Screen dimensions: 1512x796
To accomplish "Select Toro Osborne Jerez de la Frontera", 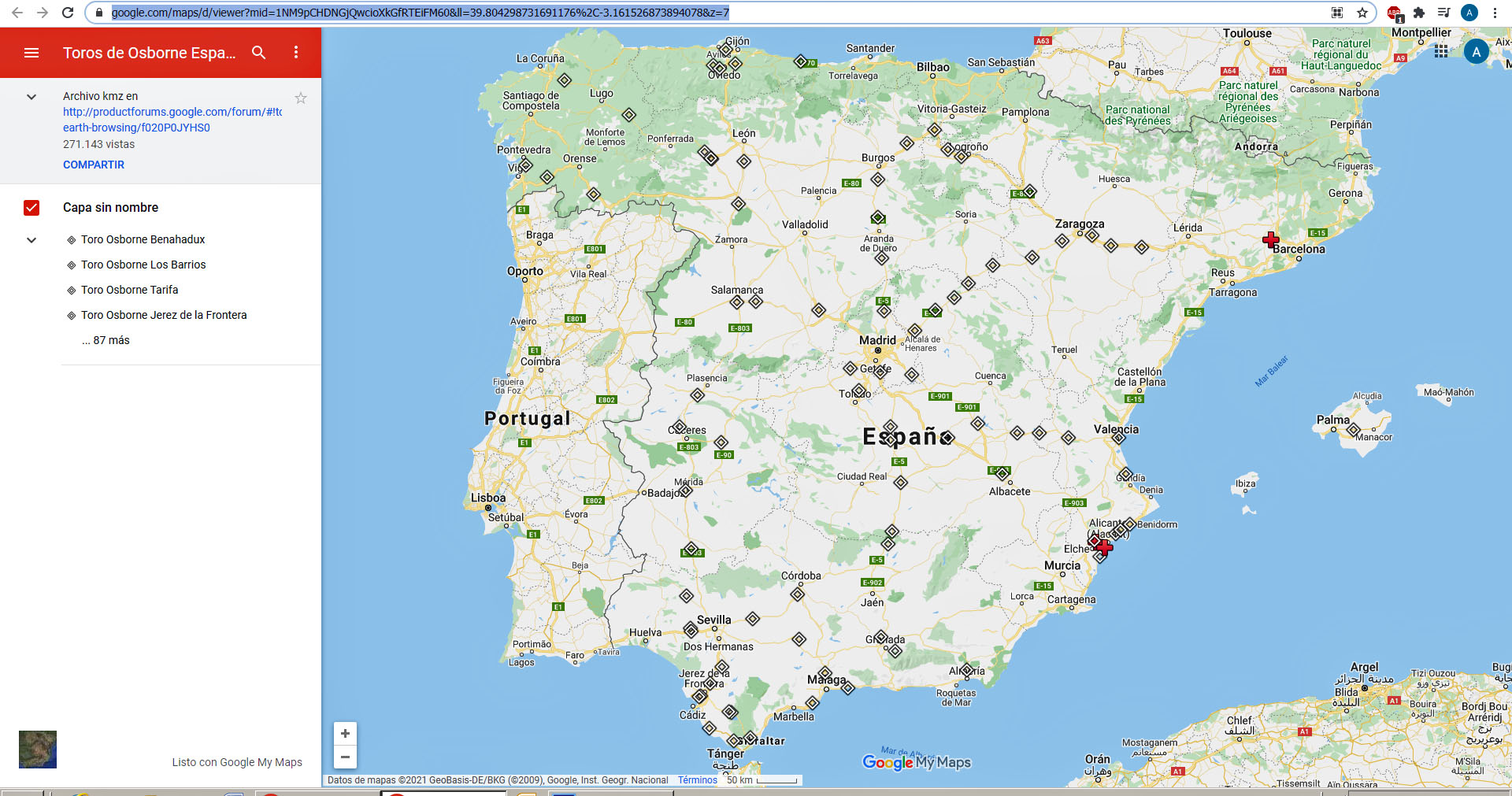I will pyautogui.click(x=164, y=315).
